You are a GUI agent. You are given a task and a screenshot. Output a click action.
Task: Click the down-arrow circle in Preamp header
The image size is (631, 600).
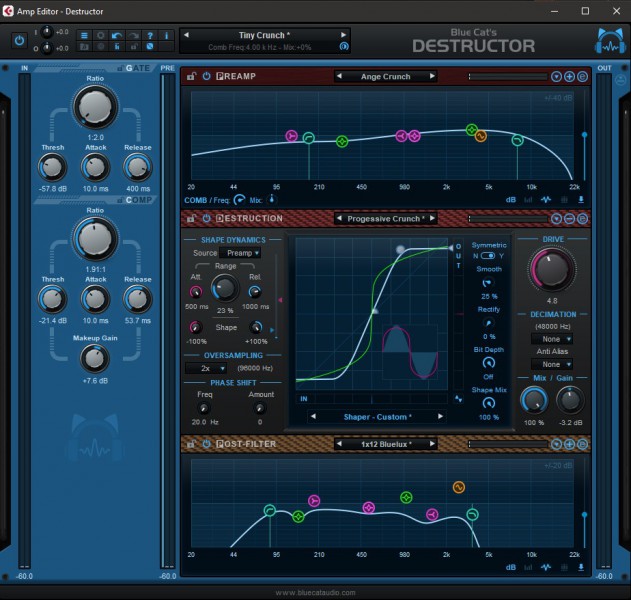556,76
